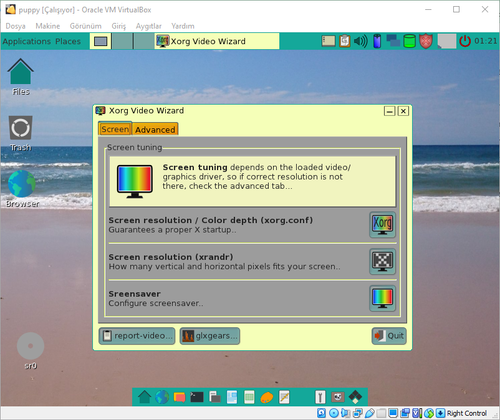The image size is (500, 420).
Task: Click the VirtualBox hard disk activity icon
Action: tap(321, 413)
